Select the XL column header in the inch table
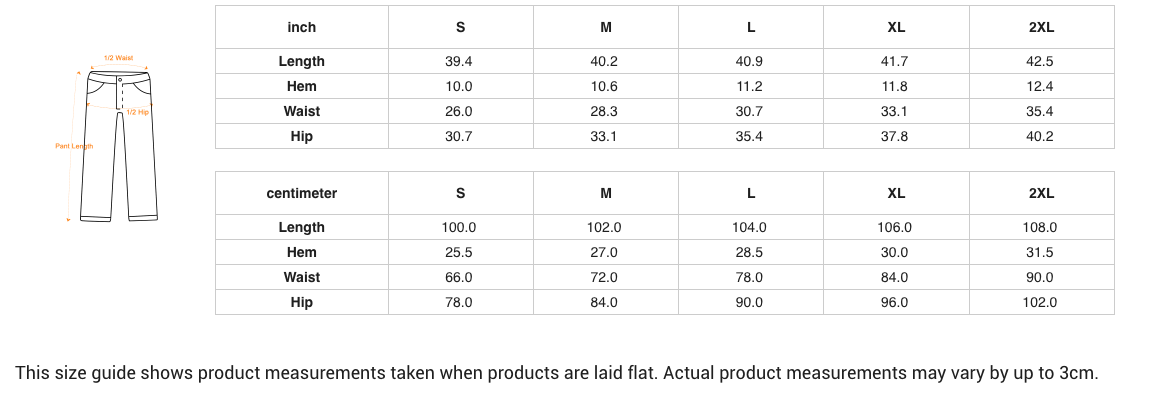This screenshot has width=1152, height=411. pyautogui.click(x=896, y=27)
